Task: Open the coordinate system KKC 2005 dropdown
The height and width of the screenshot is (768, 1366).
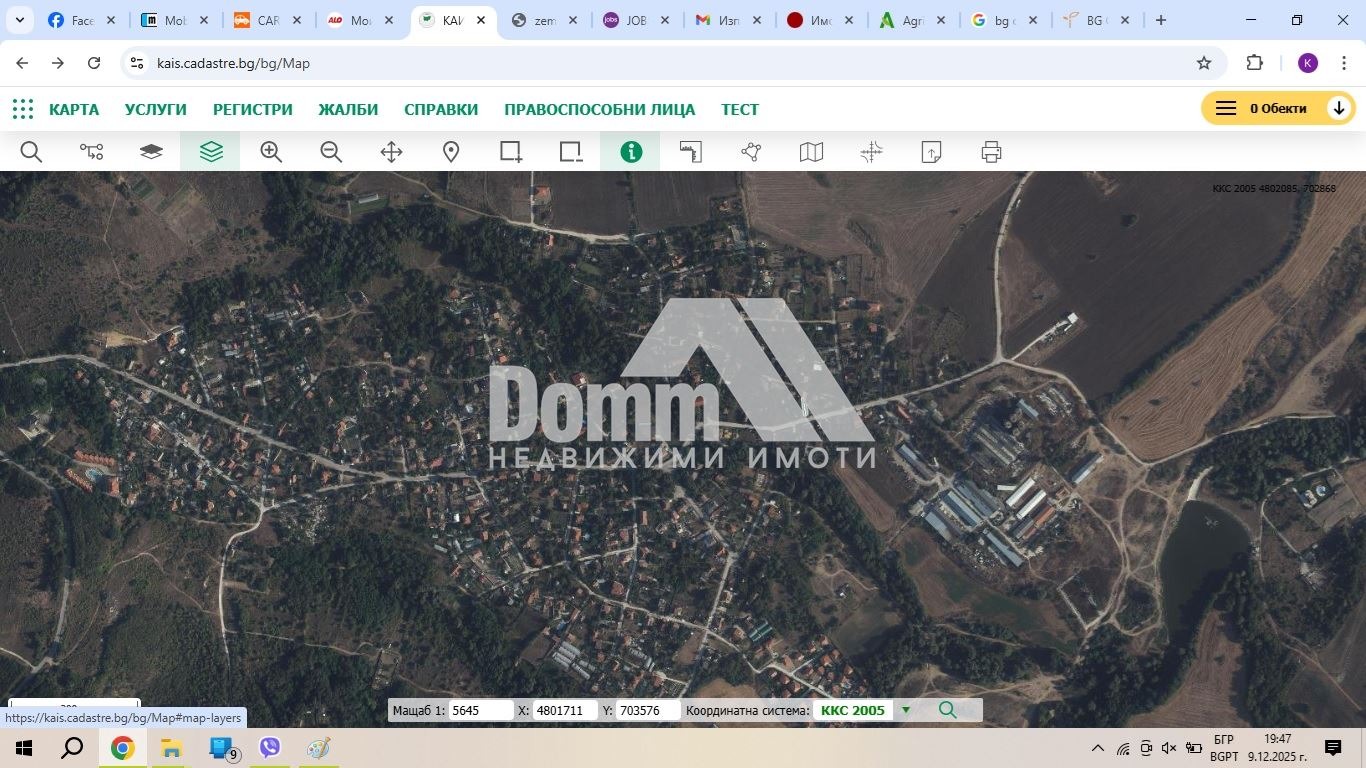Action: click(905, 710)
